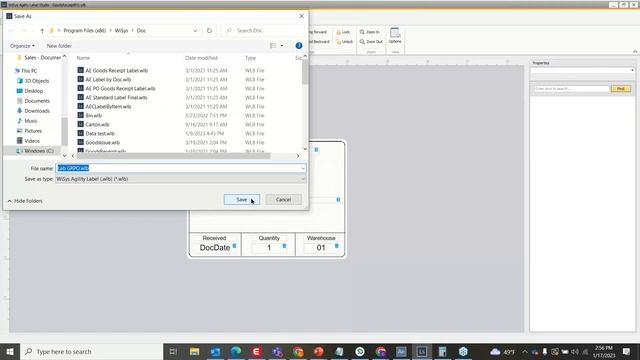Sort files by Date modified column
This screenshot has width=640, height=360.
(201, 58)
